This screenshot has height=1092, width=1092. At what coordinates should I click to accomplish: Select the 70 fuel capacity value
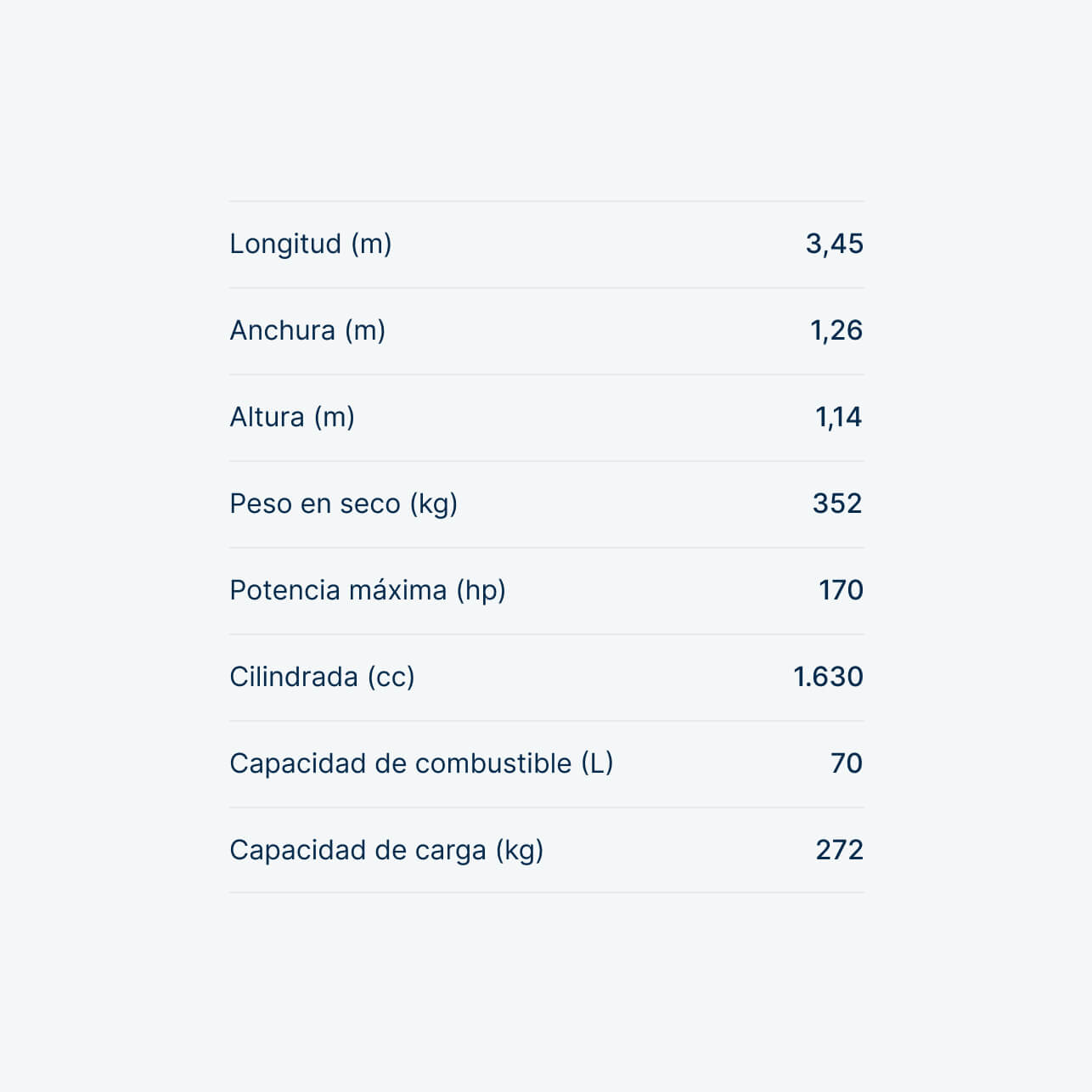coord(846,763)
